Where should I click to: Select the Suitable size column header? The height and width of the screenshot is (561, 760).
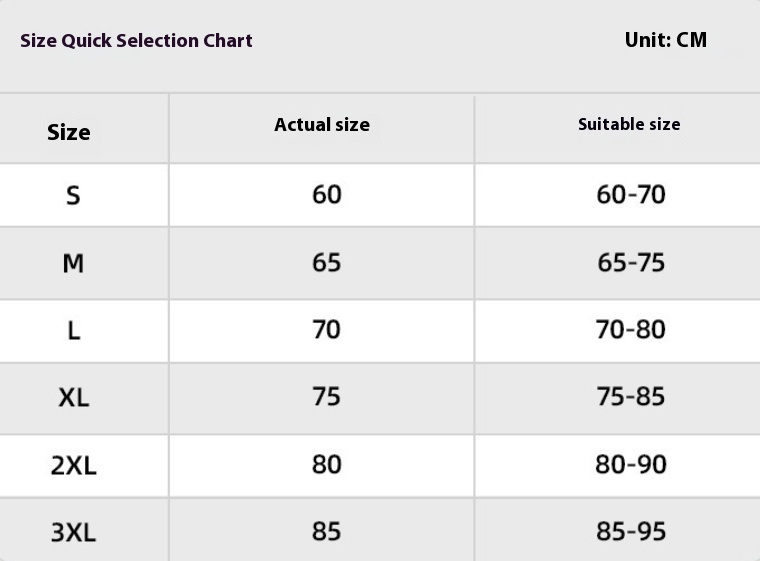click(x=629, y=125)
